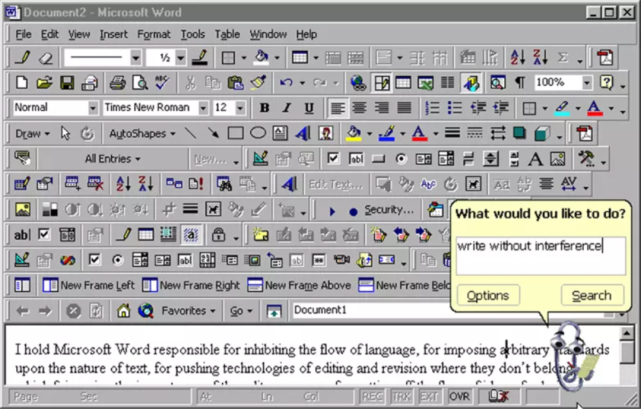Apply numbered list formatting
641x409 pixels.
(x=432, y=108)
